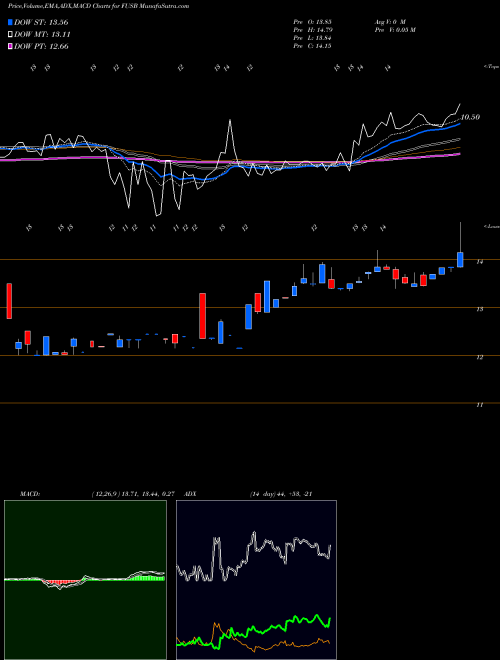500x660 pixels.
Task: Open the green MACD histogram panel
Action: point(85,580)
